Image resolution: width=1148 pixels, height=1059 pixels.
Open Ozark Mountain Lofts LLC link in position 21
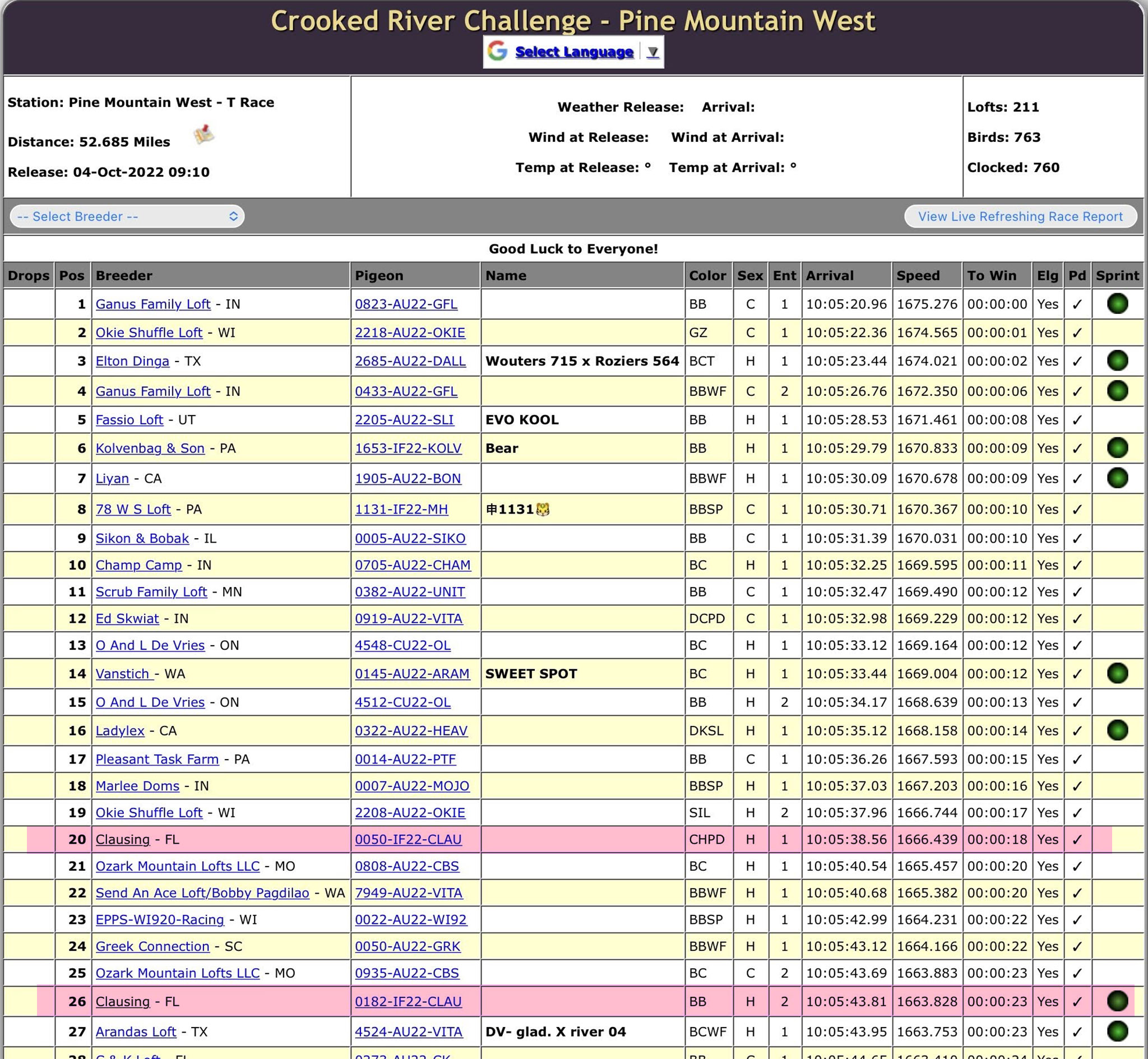(178, 867)
